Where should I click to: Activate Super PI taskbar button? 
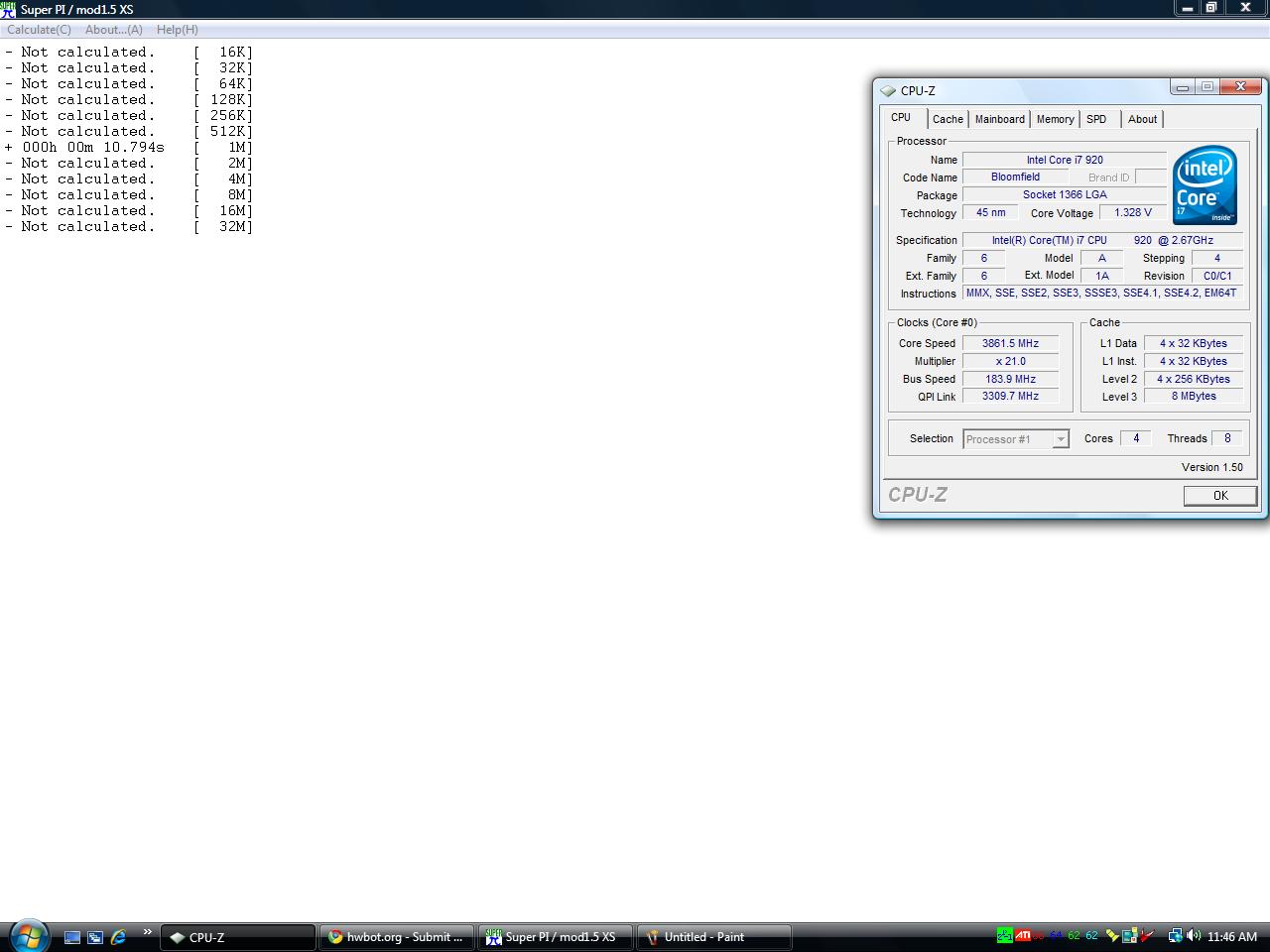click(x=555, y=937)
